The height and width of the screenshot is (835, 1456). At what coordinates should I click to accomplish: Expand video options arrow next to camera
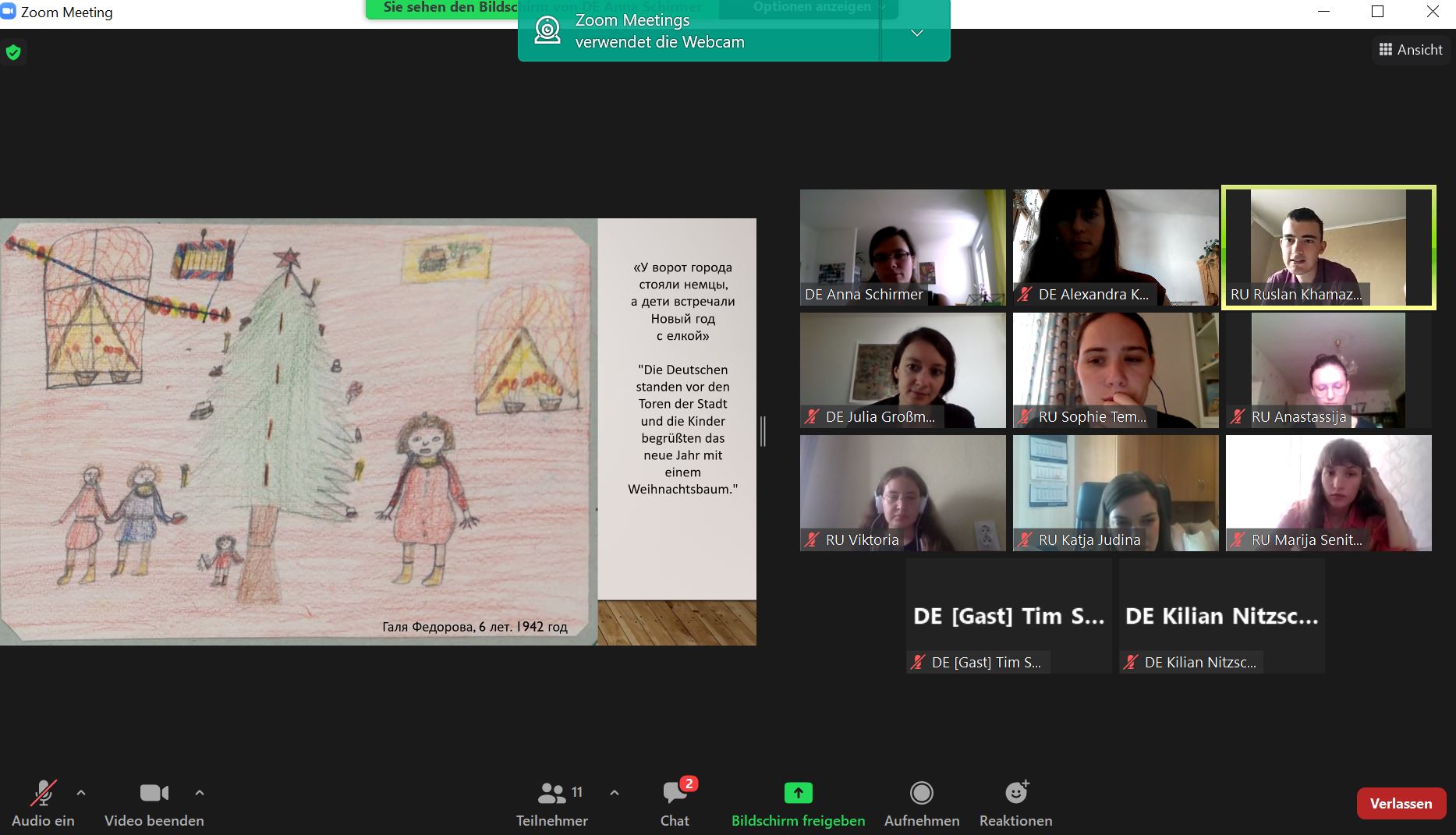click(x=200, y=793)
